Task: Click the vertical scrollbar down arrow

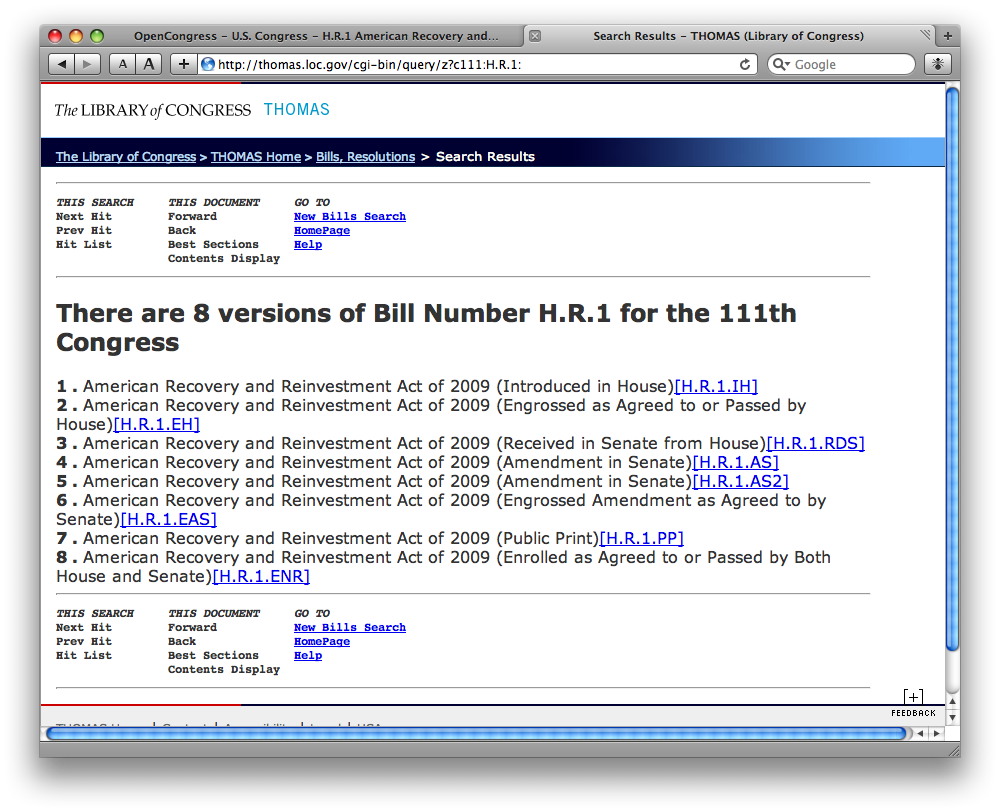Action: 952,717
